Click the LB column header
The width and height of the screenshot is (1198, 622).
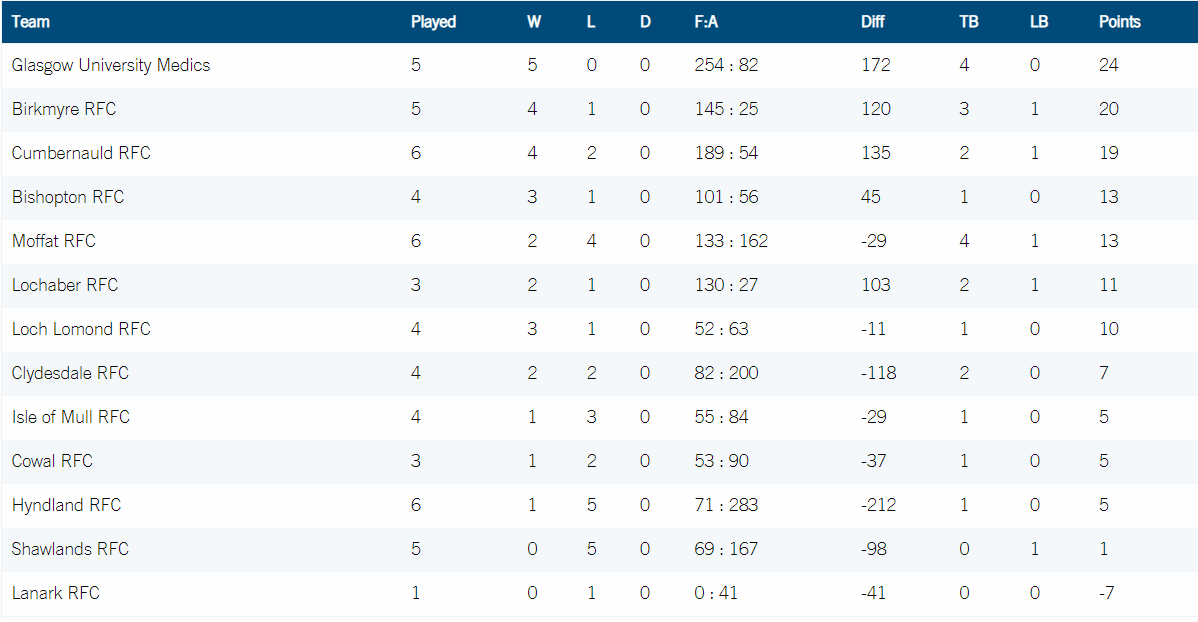[x=1038, y=22]
